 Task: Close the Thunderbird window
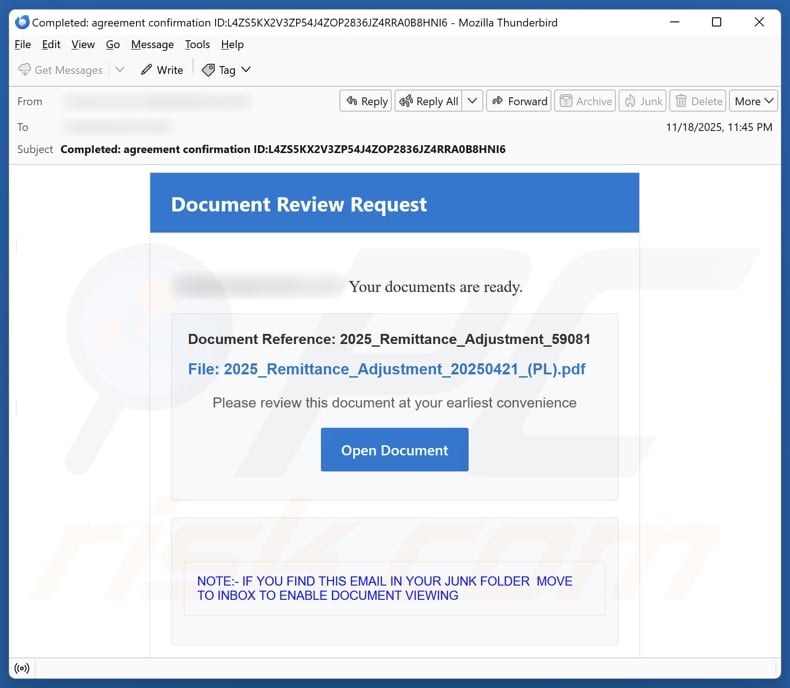(759, 22)
